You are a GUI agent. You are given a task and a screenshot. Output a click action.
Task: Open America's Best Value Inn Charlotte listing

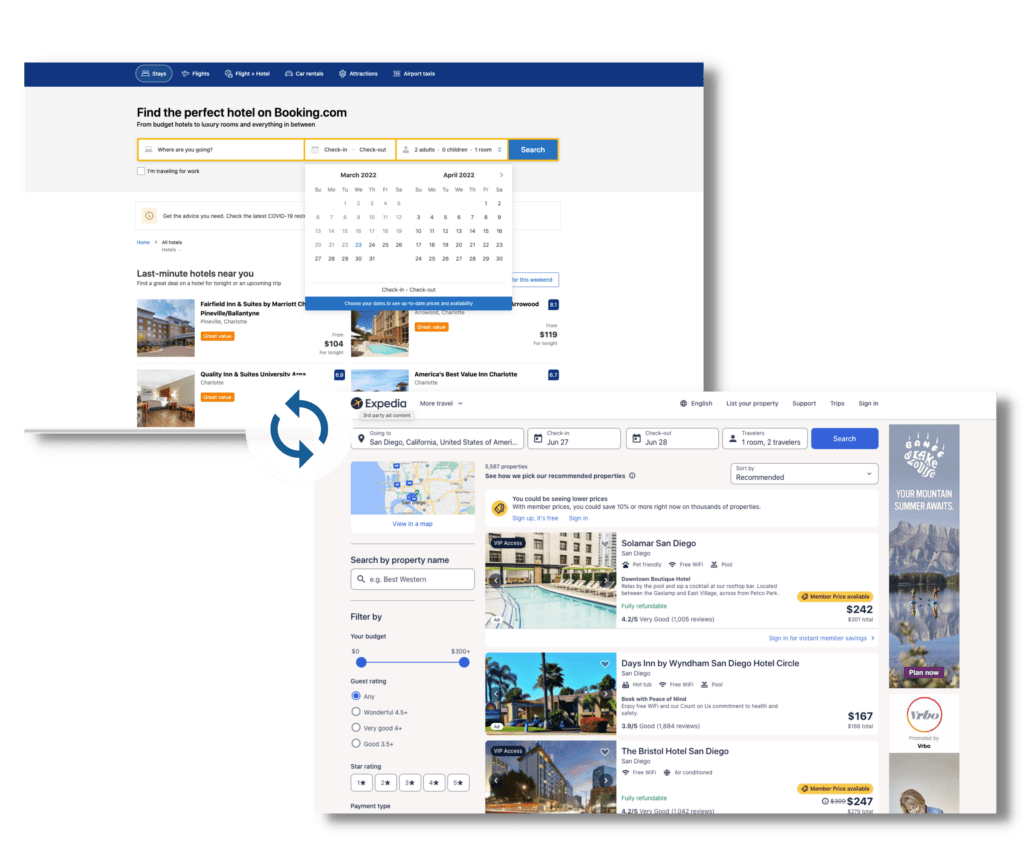466,374
